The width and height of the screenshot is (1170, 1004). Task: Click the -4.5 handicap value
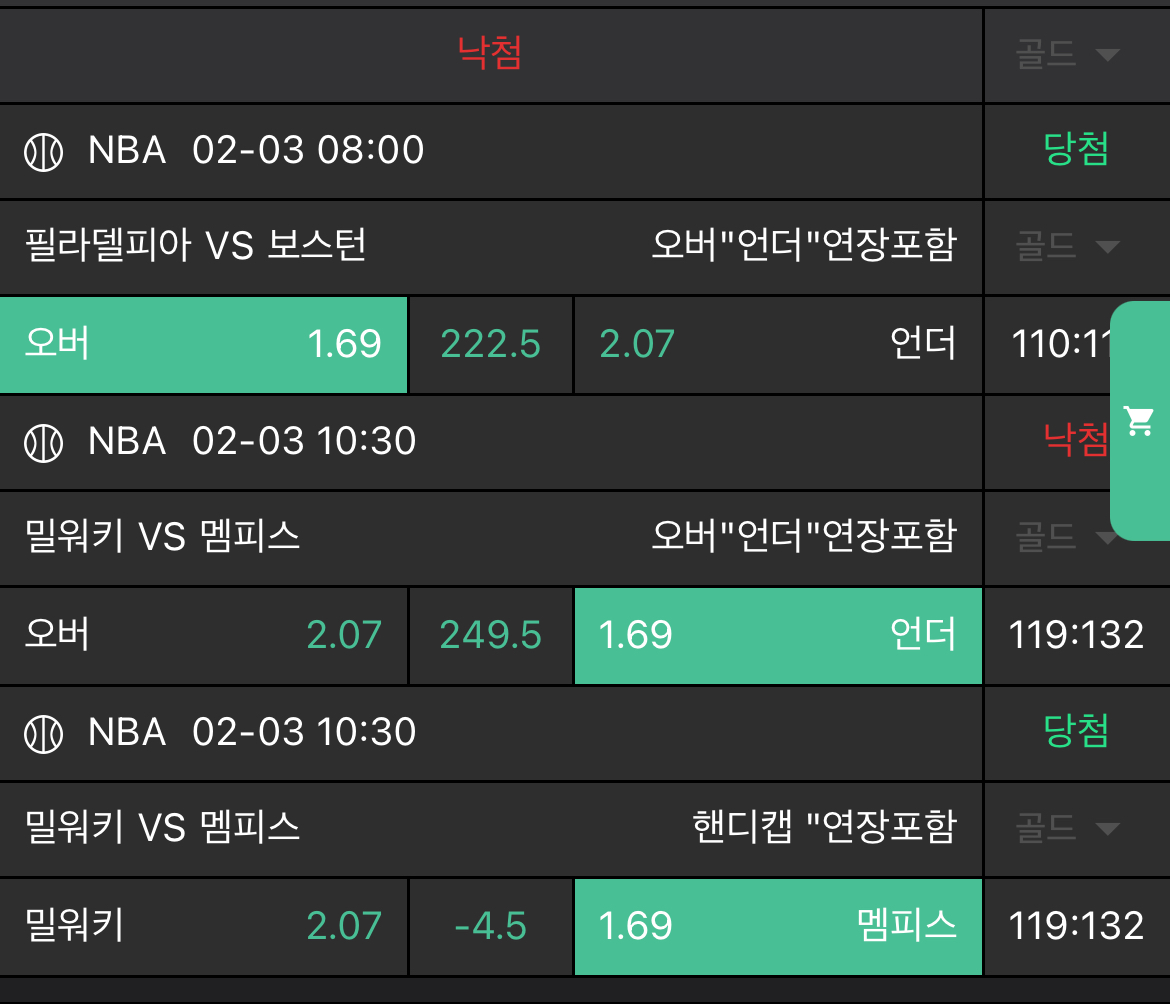pos(490,926)
